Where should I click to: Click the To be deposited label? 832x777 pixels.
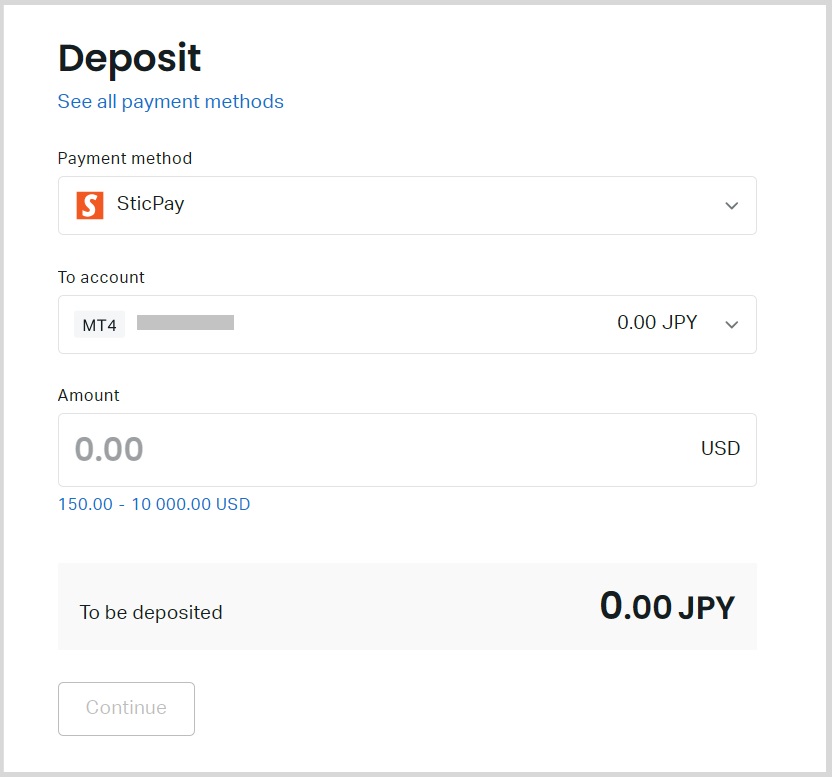pyautogui.click(x=151, y=612)
